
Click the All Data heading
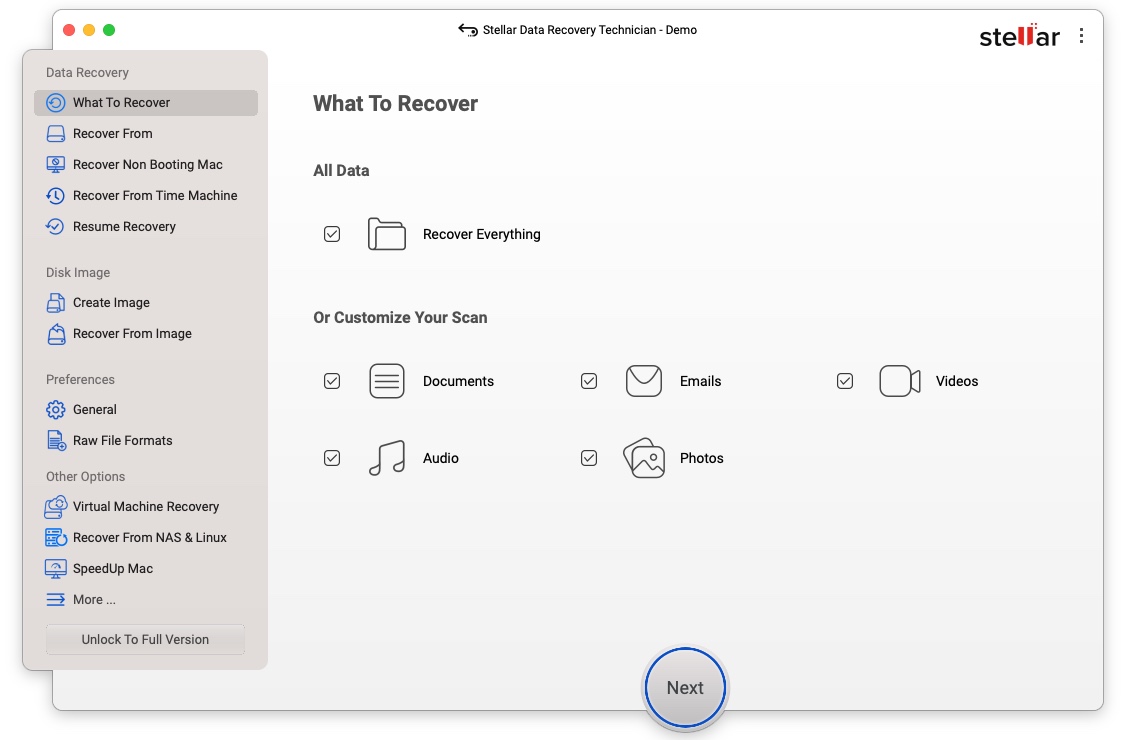point(341,170)
